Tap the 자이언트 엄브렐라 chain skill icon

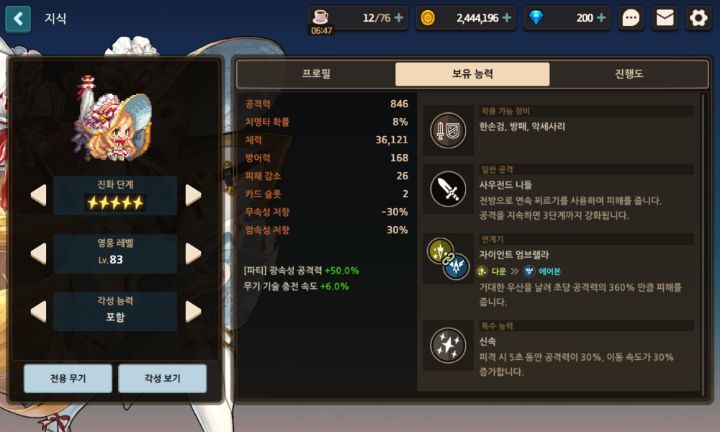click(x=448, y=259)
